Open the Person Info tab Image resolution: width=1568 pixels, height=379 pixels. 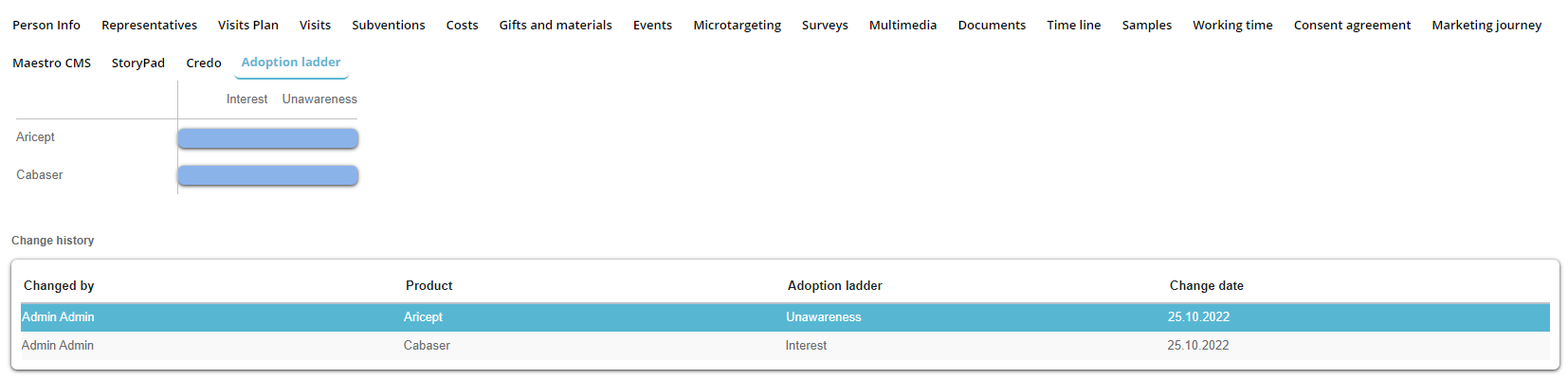coord(46,26)
